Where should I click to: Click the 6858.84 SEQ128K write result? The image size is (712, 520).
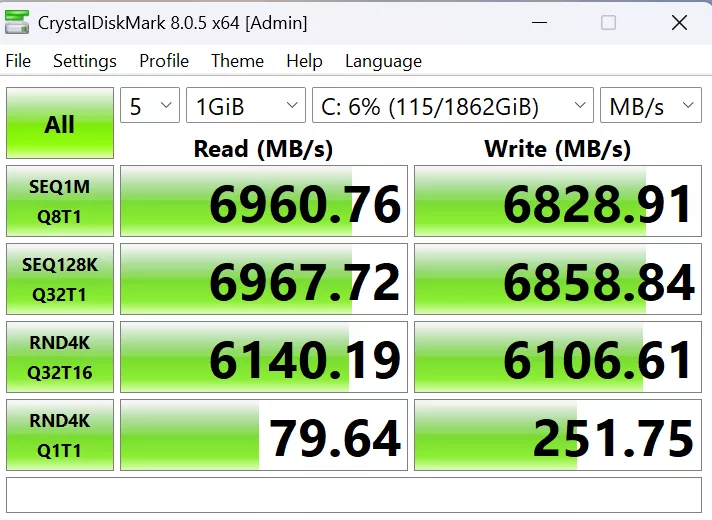[558, 279]
